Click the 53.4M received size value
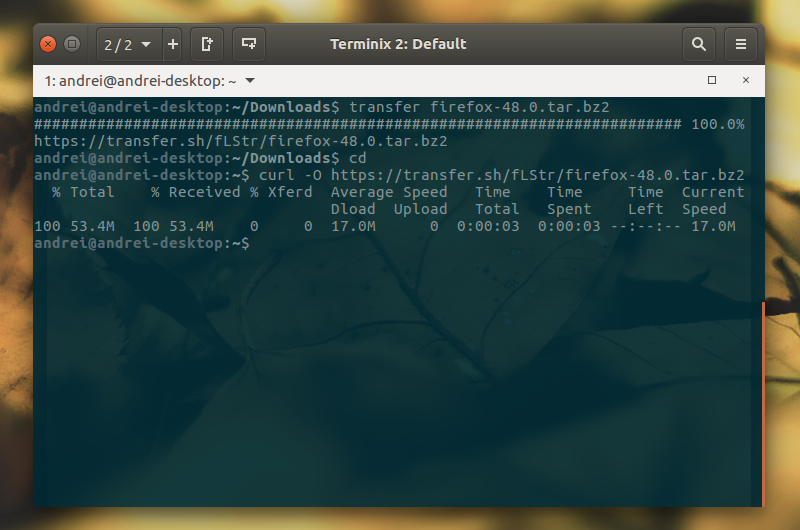 click(x=191, y=226)
